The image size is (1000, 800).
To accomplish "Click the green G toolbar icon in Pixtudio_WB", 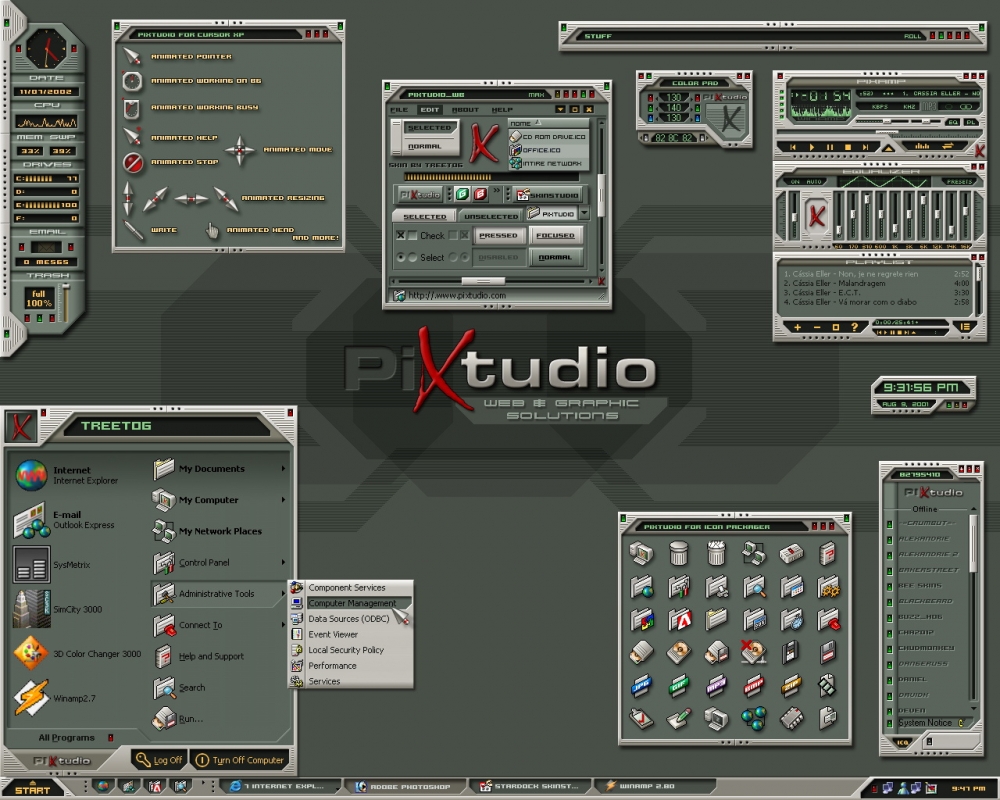I will (462, 194).
